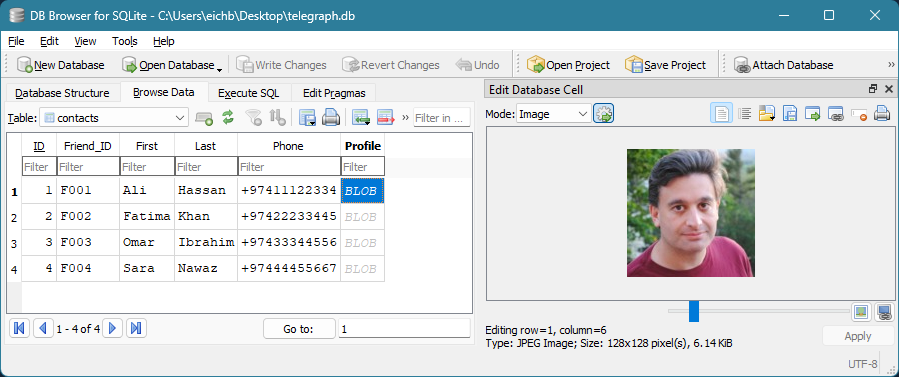
Task: Click the window with chain link icon
Action: 835,114
